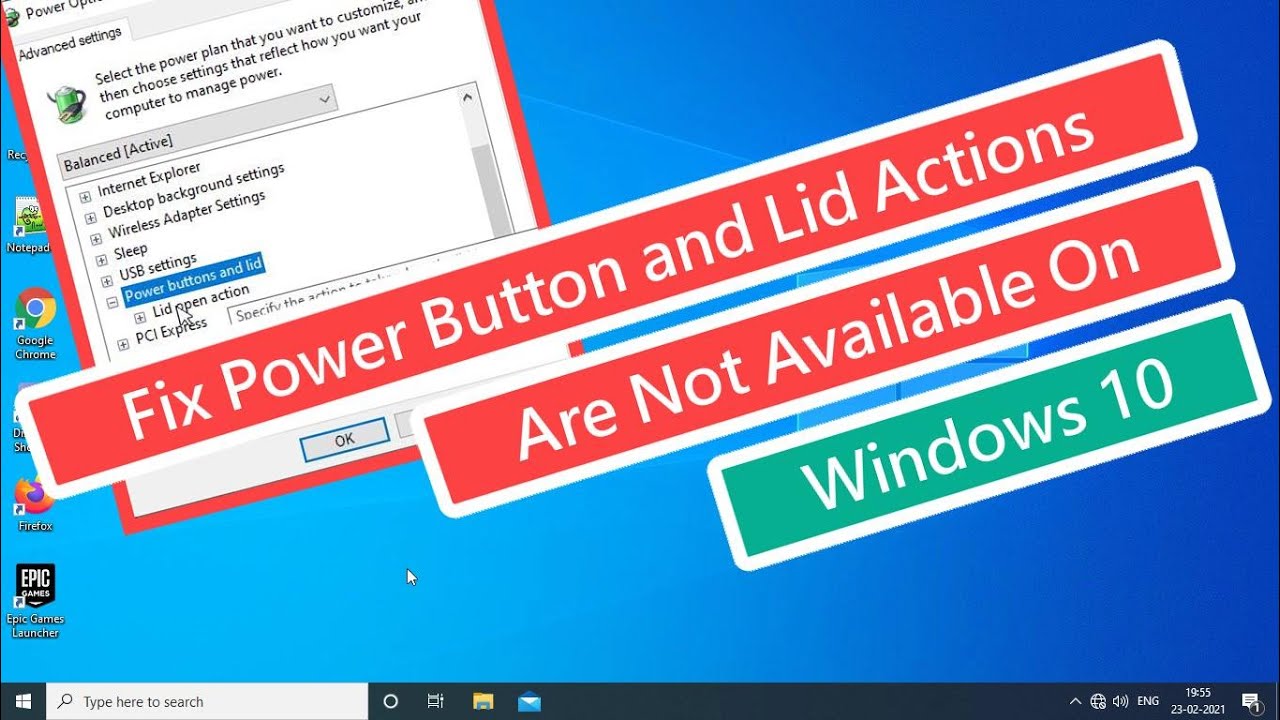Expand the Sleep tree node
The height and width of the screenshot is (720, 1280).
coord(101,260)
